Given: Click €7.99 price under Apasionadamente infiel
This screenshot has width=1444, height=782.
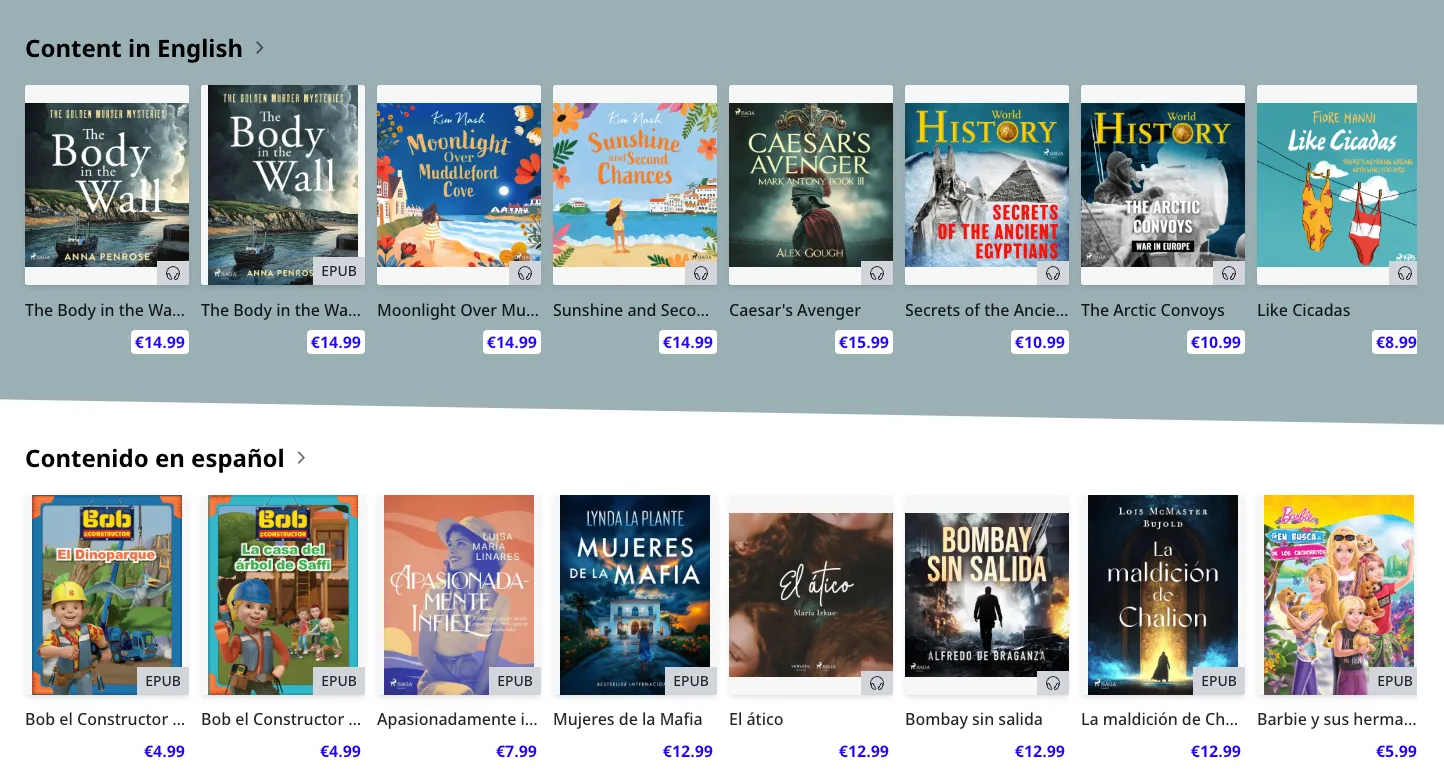Looking at the screenshot, I should pos(516,751).
